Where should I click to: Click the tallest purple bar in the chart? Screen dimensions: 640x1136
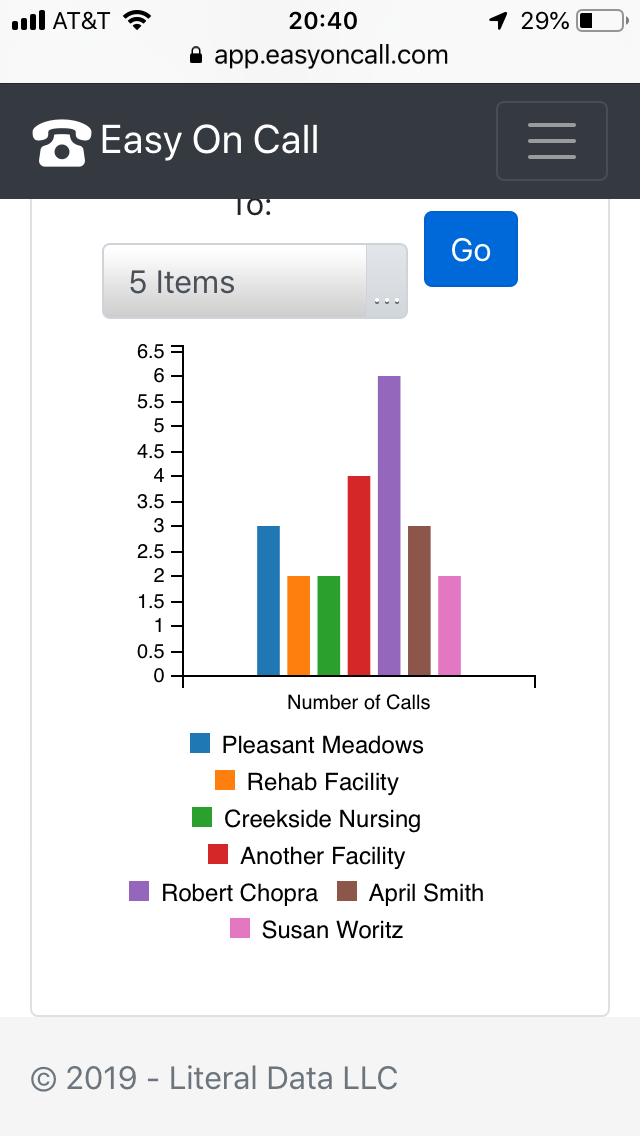[389, 525]
